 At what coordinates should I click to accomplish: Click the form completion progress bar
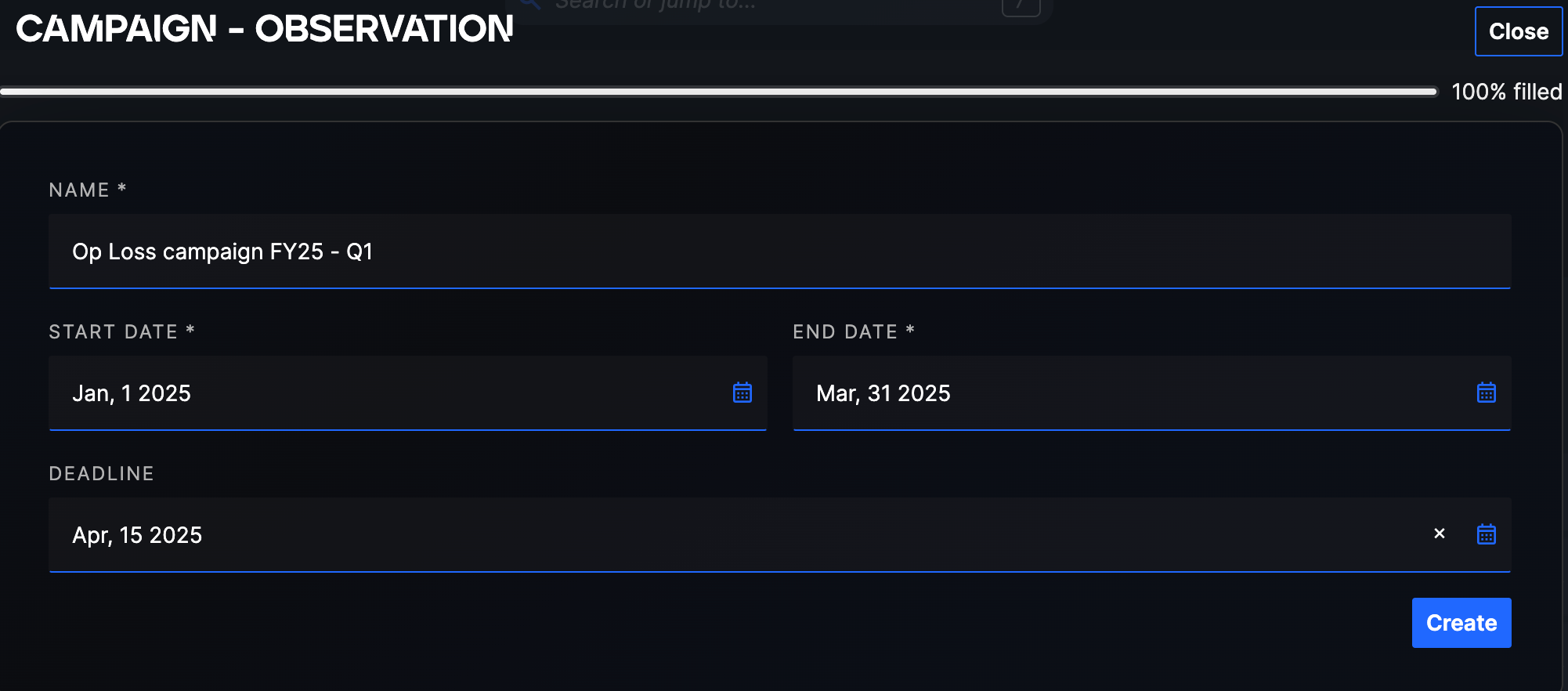tap(719, 92)
